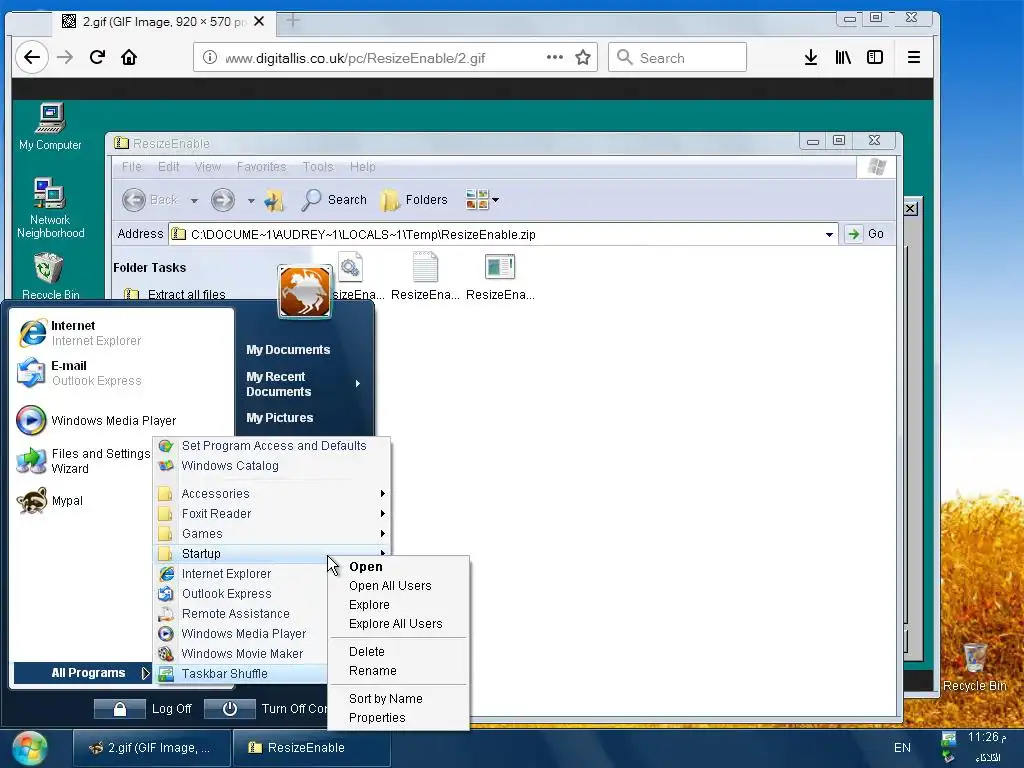Toggle browser sidebar icon

pos(874,57)
